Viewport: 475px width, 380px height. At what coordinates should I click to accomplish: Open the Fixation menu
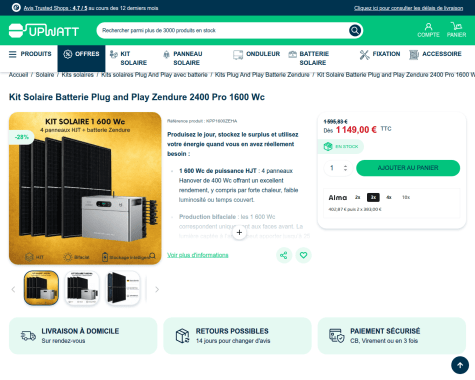(x=380, y=54)
